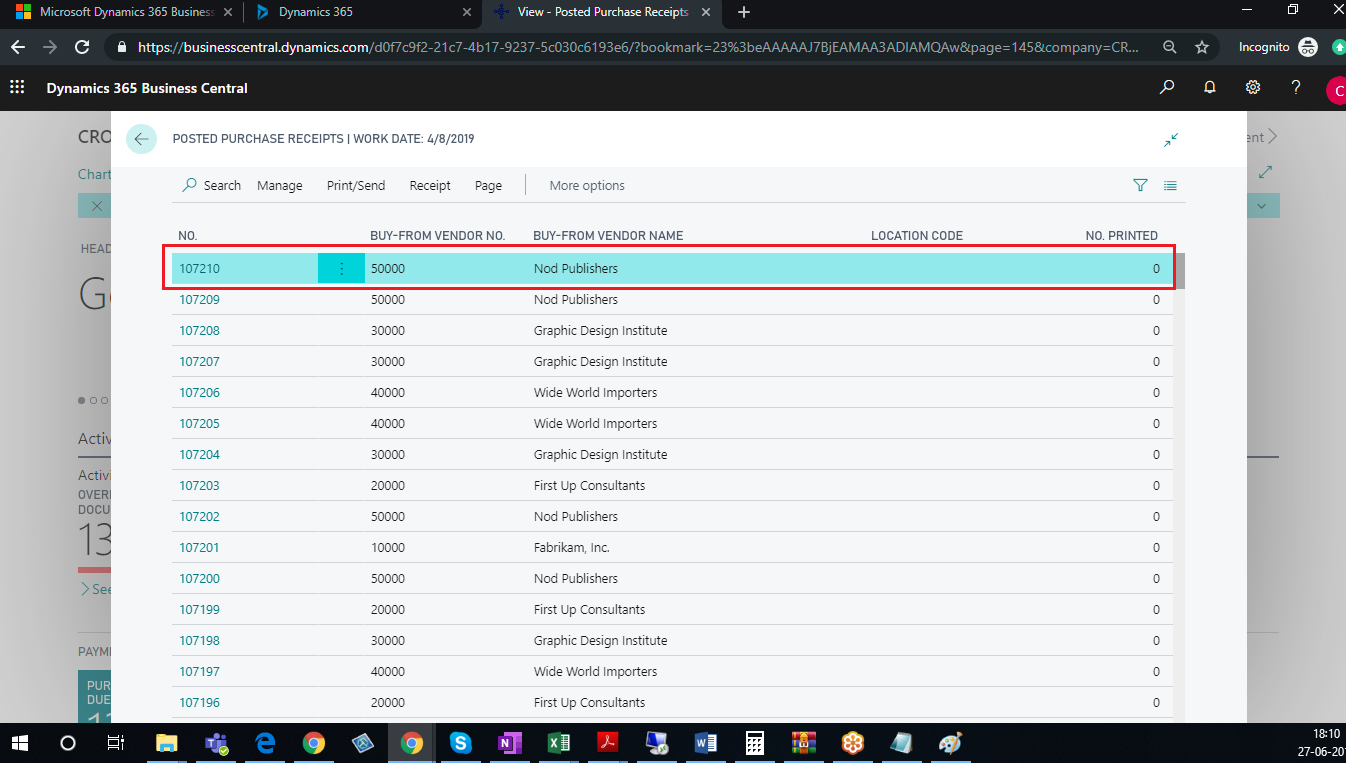1346x763 pixels.
Task: Open posted receipt 107196
Action: pyautogui.click(x=199, y=703)
